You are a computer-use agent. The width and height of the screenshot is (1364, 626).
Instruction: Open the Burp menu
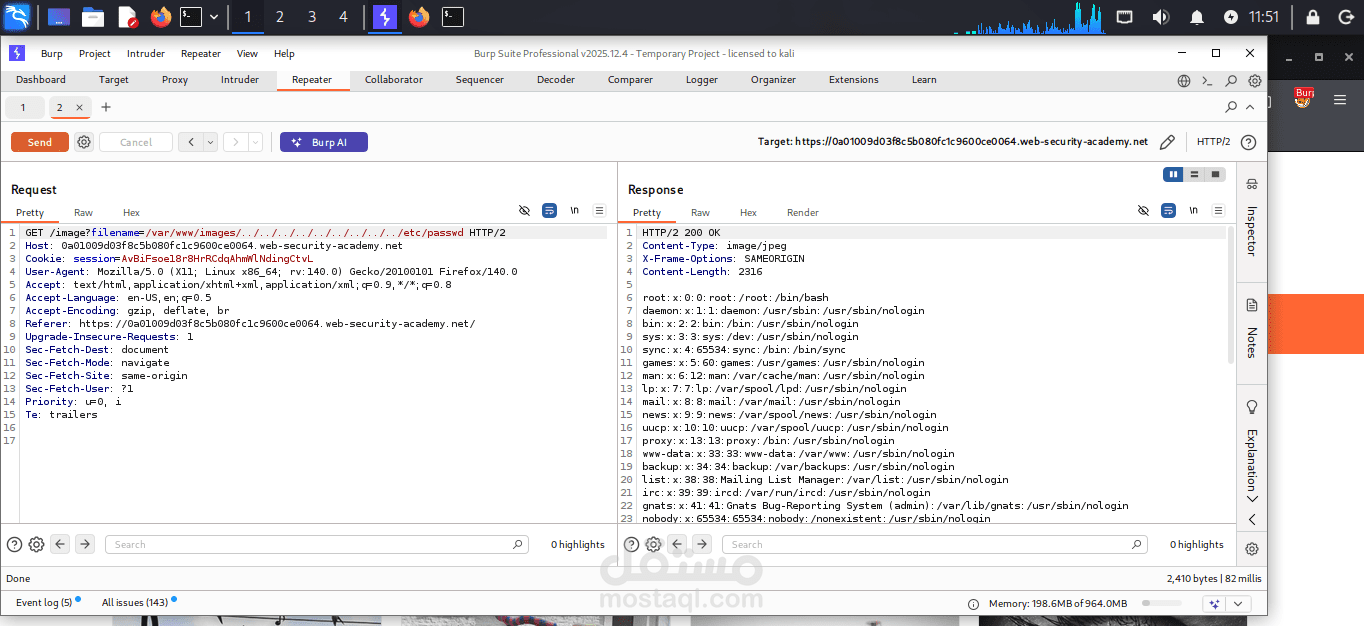point(51,54)
